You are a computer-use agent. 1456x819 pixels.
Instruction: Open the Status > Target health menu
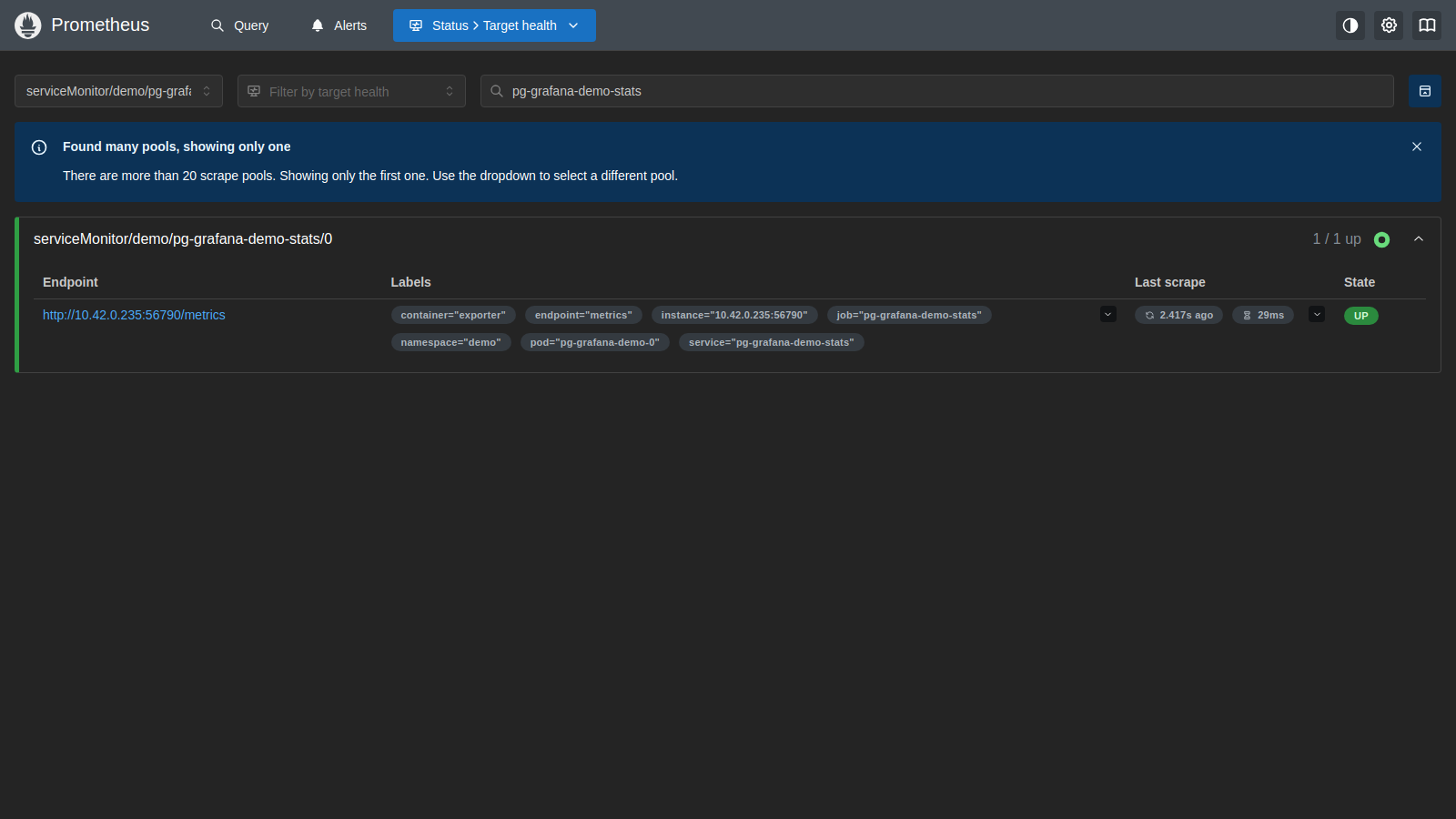tap(494, 25)
